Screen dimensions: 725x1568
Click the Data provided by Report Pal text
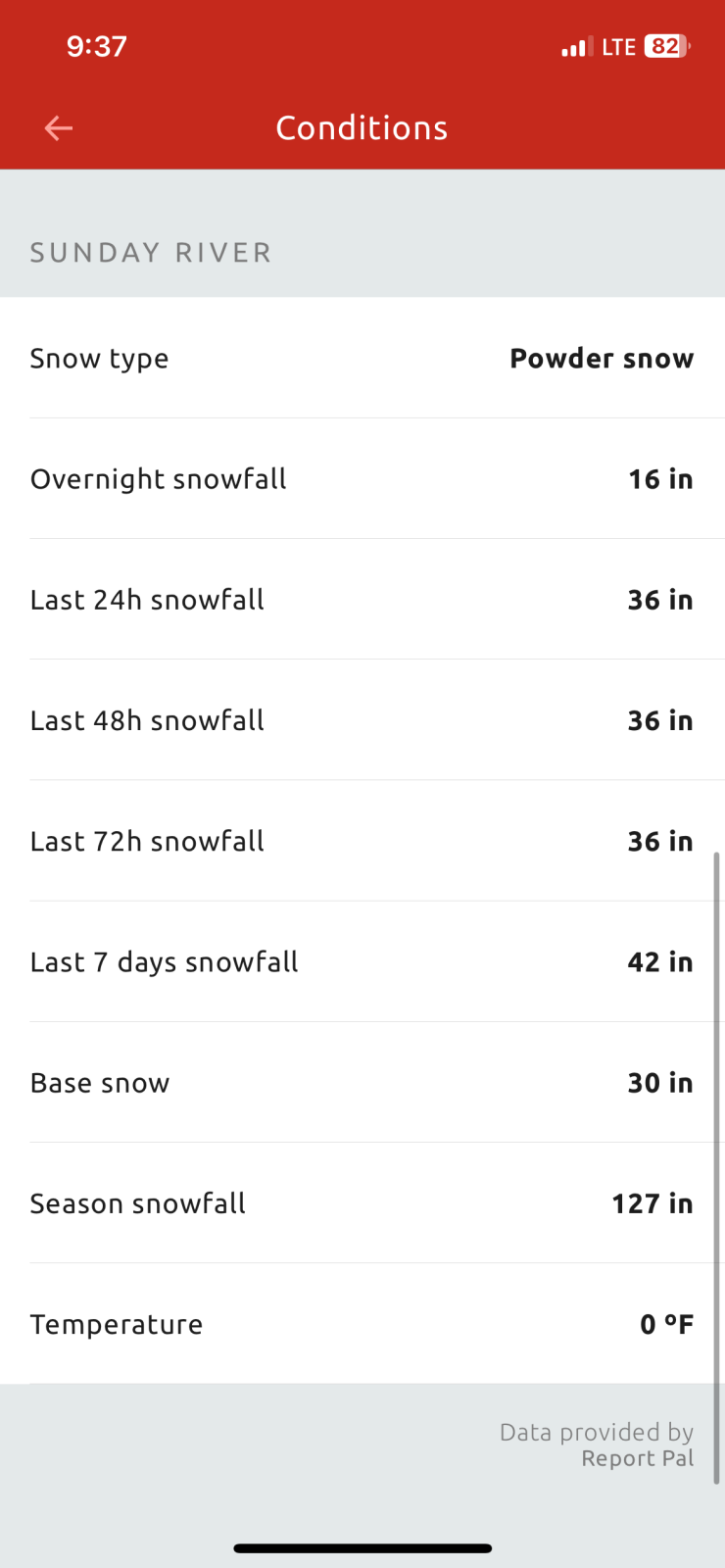(x=597, y=1445)
